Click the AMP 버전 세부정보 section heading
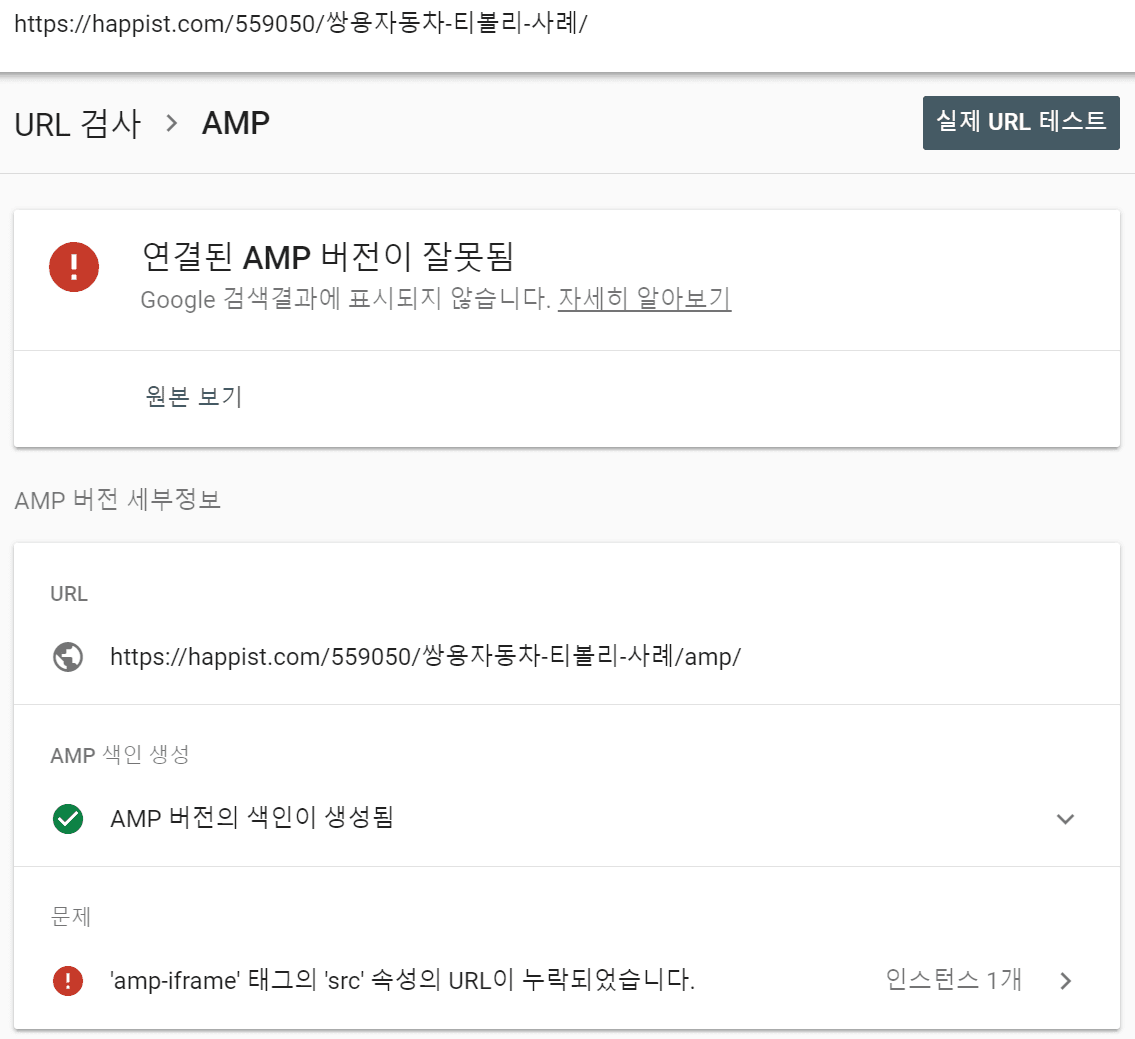Image resolution: width=1135 pixels, height=1039 pixels. point(118,500)
